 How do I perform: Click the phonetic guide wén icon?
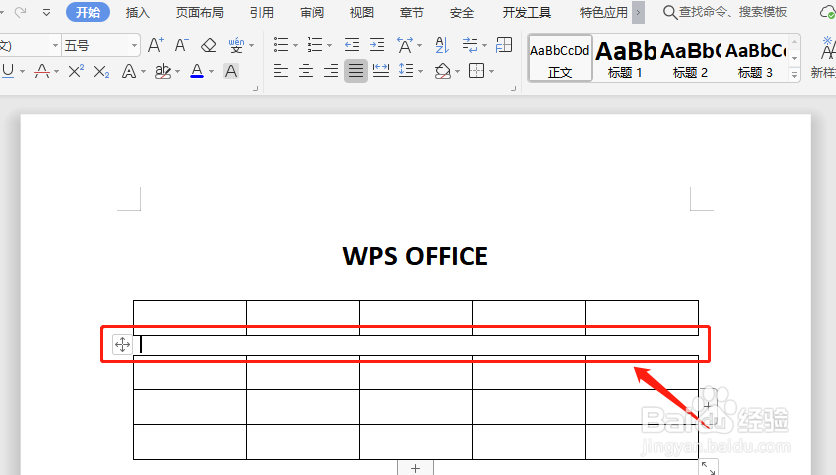coord(236,45)
